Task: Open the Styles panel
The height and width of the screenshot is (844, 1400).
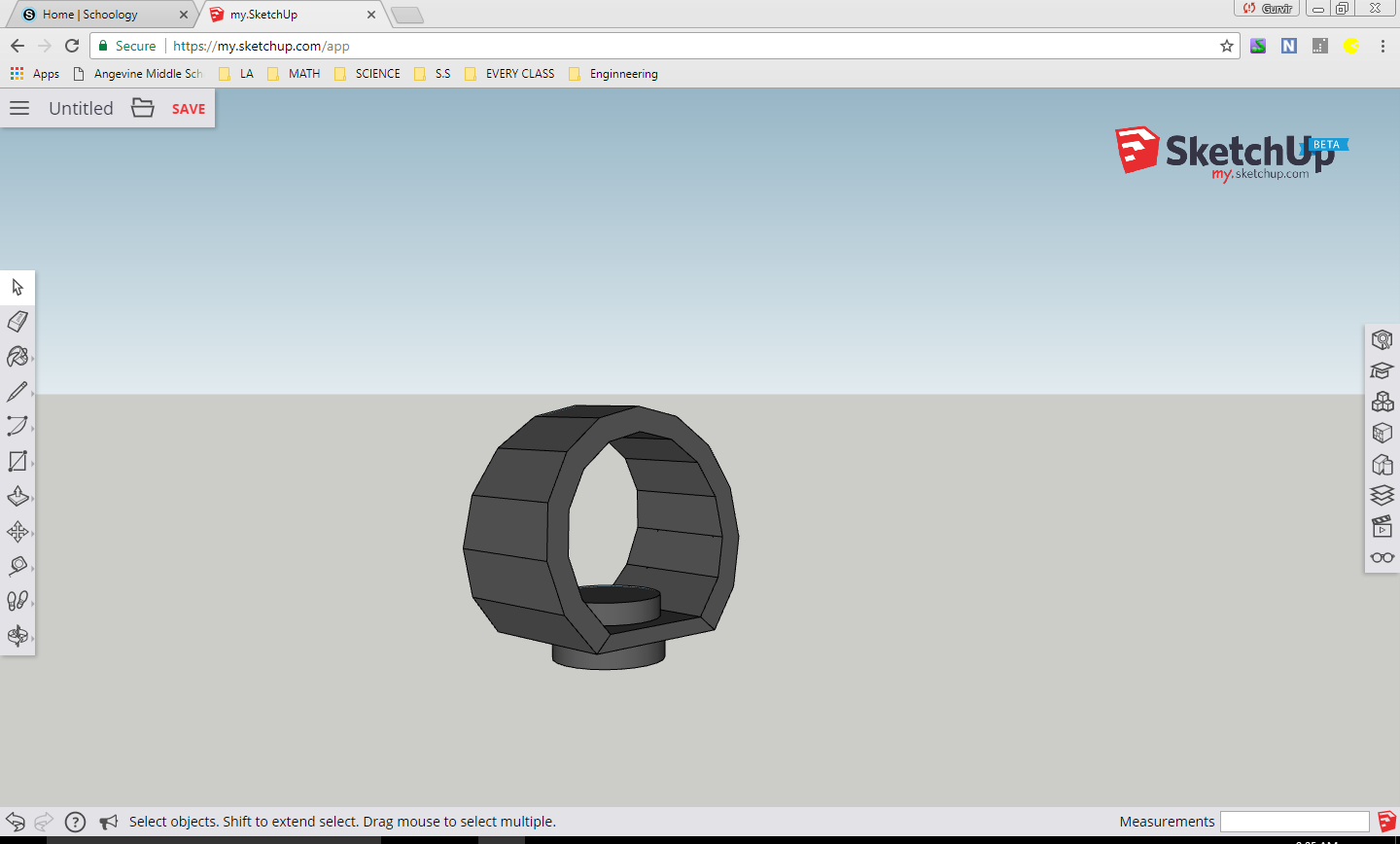Action: click(1382, 464)
